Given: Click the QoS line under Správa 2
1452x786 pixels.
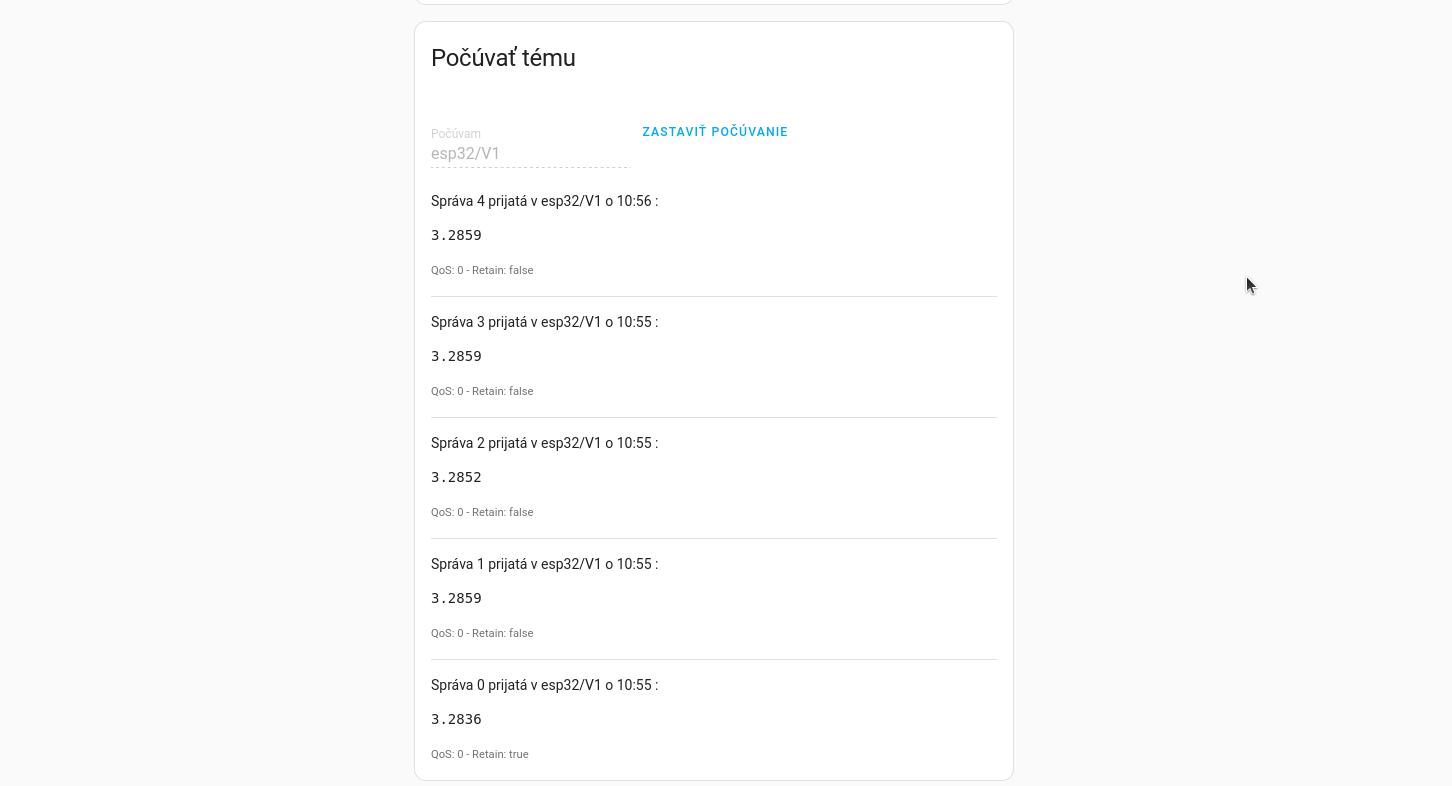Looking at the screenshot, I should [482, 512].
